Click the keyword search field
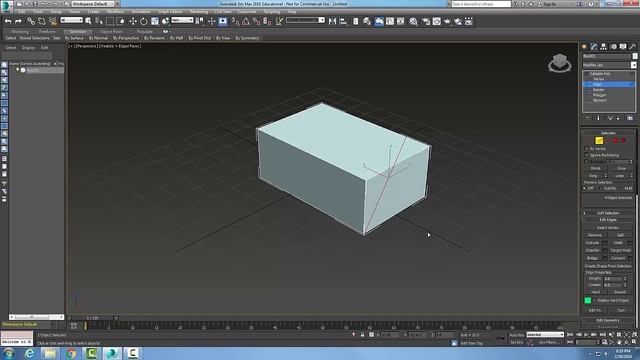The height and width of the screenshot is (360, 640). (481, 4)
